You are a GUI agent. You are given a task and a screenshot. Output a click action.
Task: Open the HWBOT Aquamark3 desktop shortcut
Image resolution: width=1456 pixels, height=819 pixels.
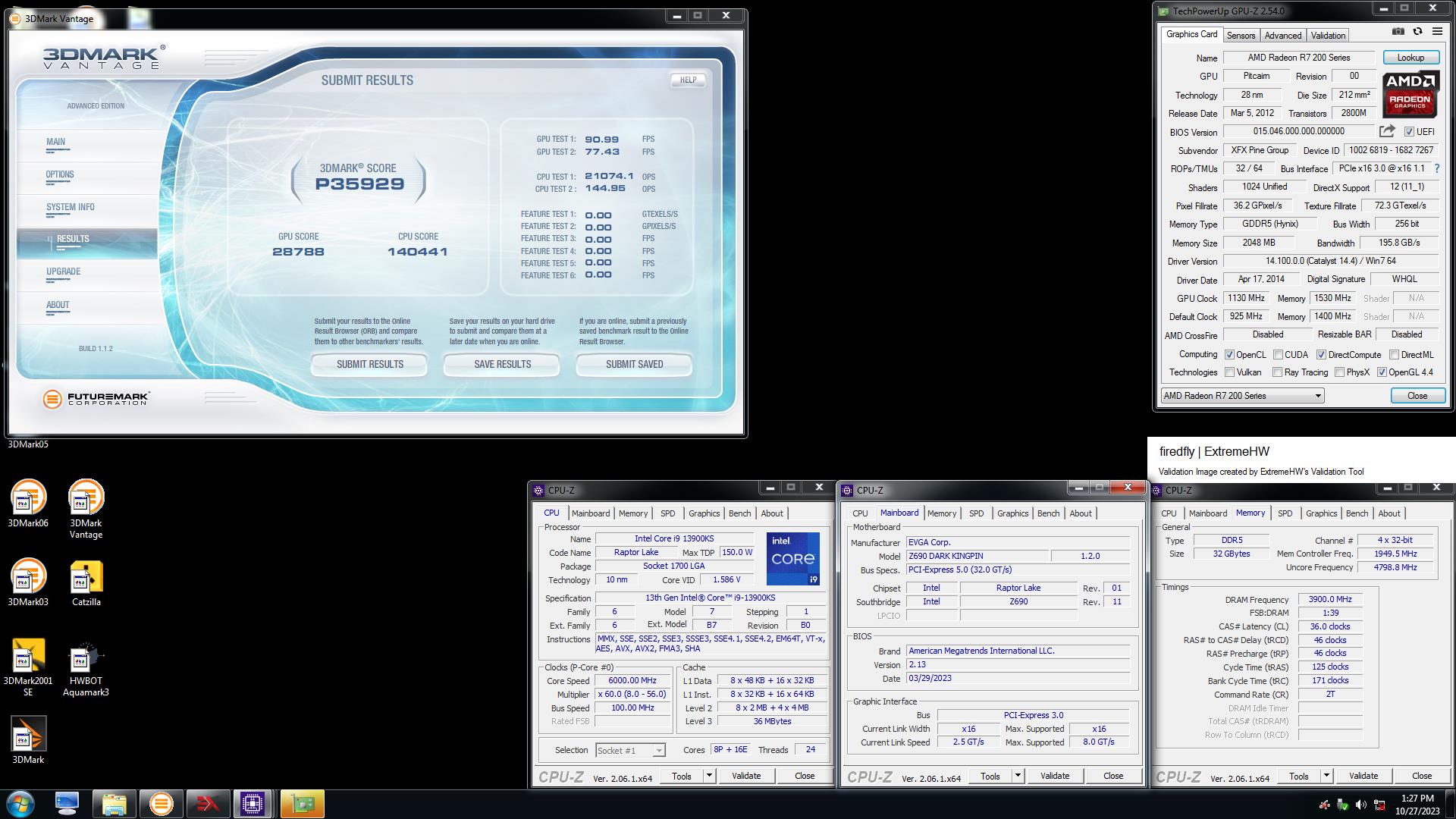86,670
